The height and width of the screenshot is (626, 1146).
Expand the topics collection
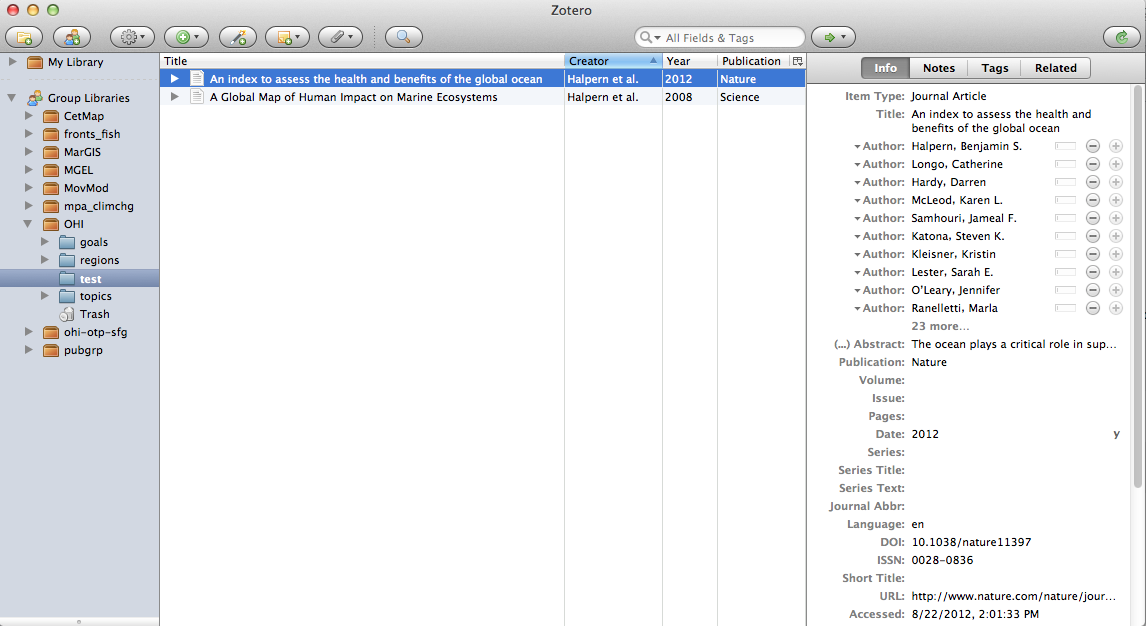click(45, 296)
